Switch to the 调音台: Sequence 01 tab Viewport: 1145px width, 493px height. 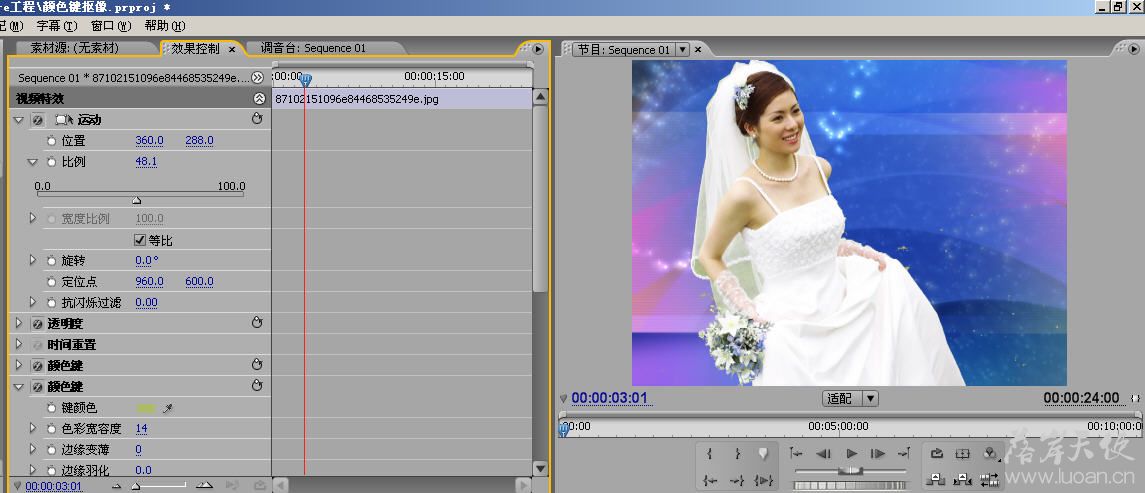[313, 48]
